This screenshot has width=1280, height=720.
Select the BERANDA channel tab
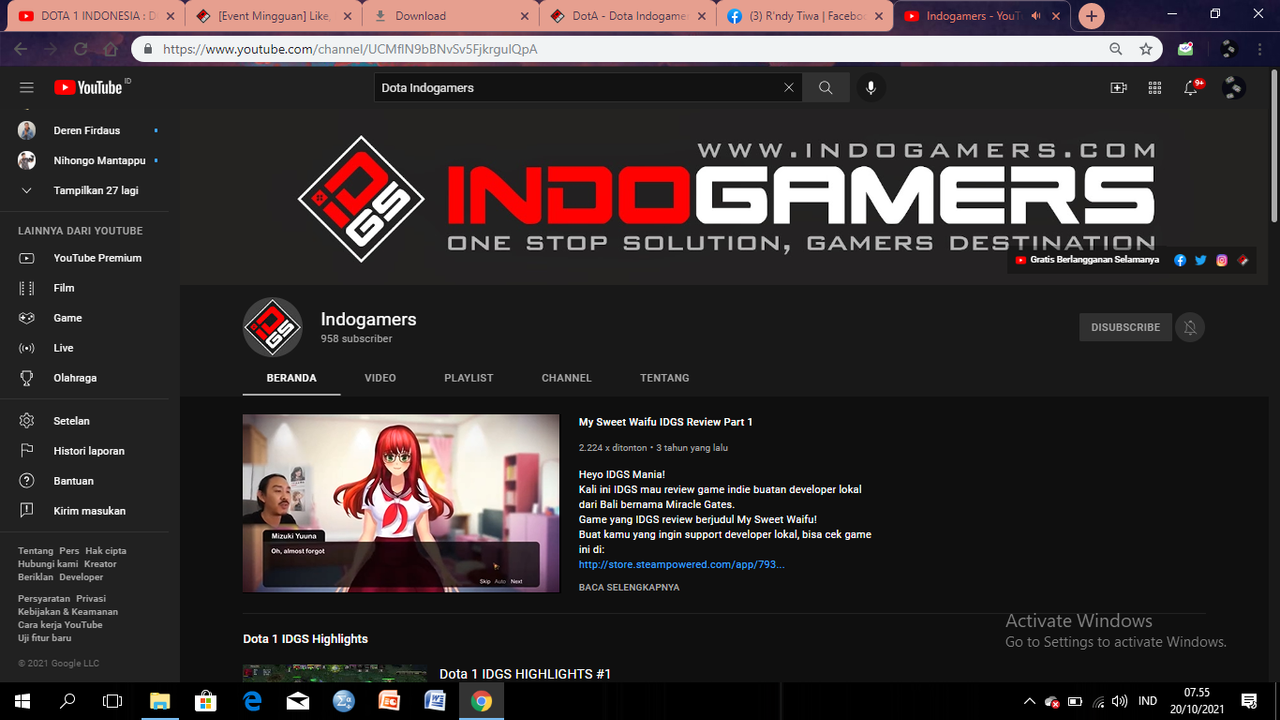pos(291,378)
